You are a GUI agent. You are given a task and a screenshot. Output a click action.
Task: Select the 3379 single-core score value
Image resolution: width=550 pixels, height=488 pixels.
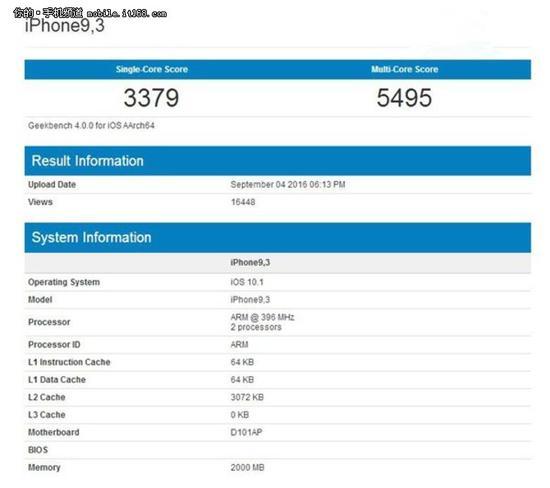pyautogui.click(x=151, y=98)
